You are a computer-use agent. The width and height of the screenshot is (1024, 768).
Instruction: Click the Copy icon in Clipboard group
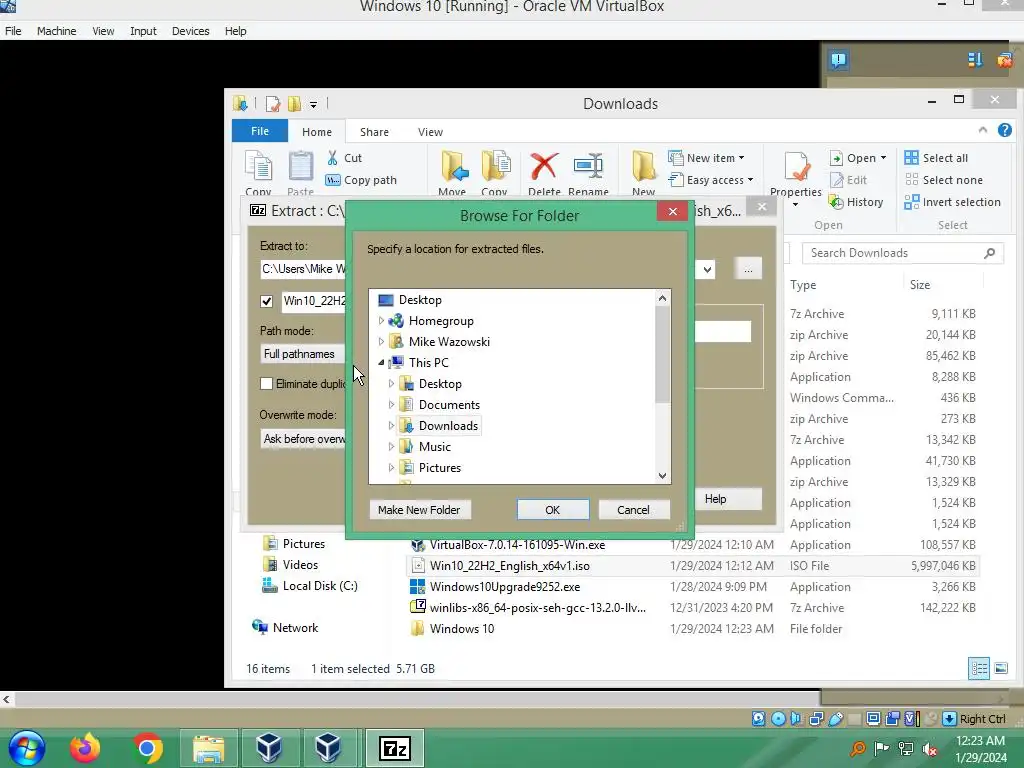259,166
